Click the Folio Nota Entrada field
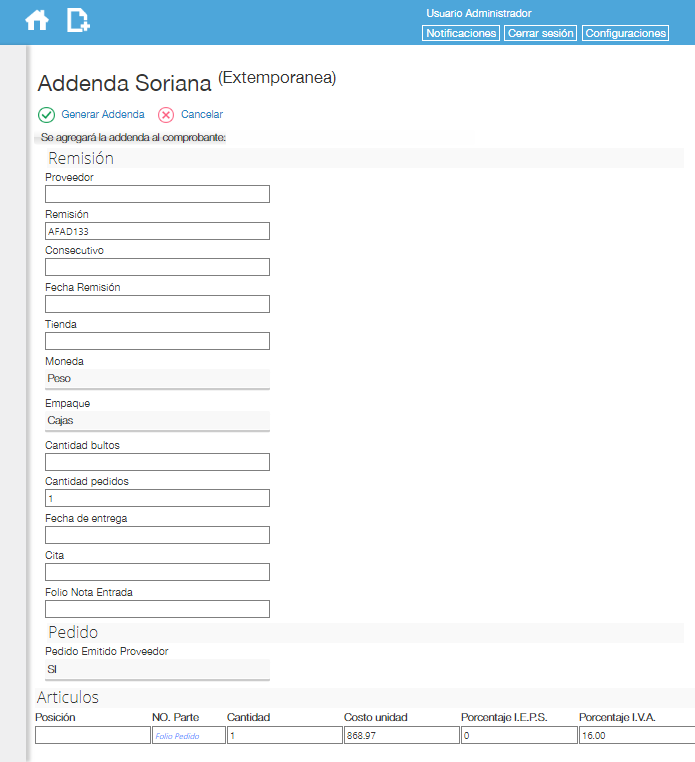Viewport: 695px width, 762px height. (x=157, y=609)
